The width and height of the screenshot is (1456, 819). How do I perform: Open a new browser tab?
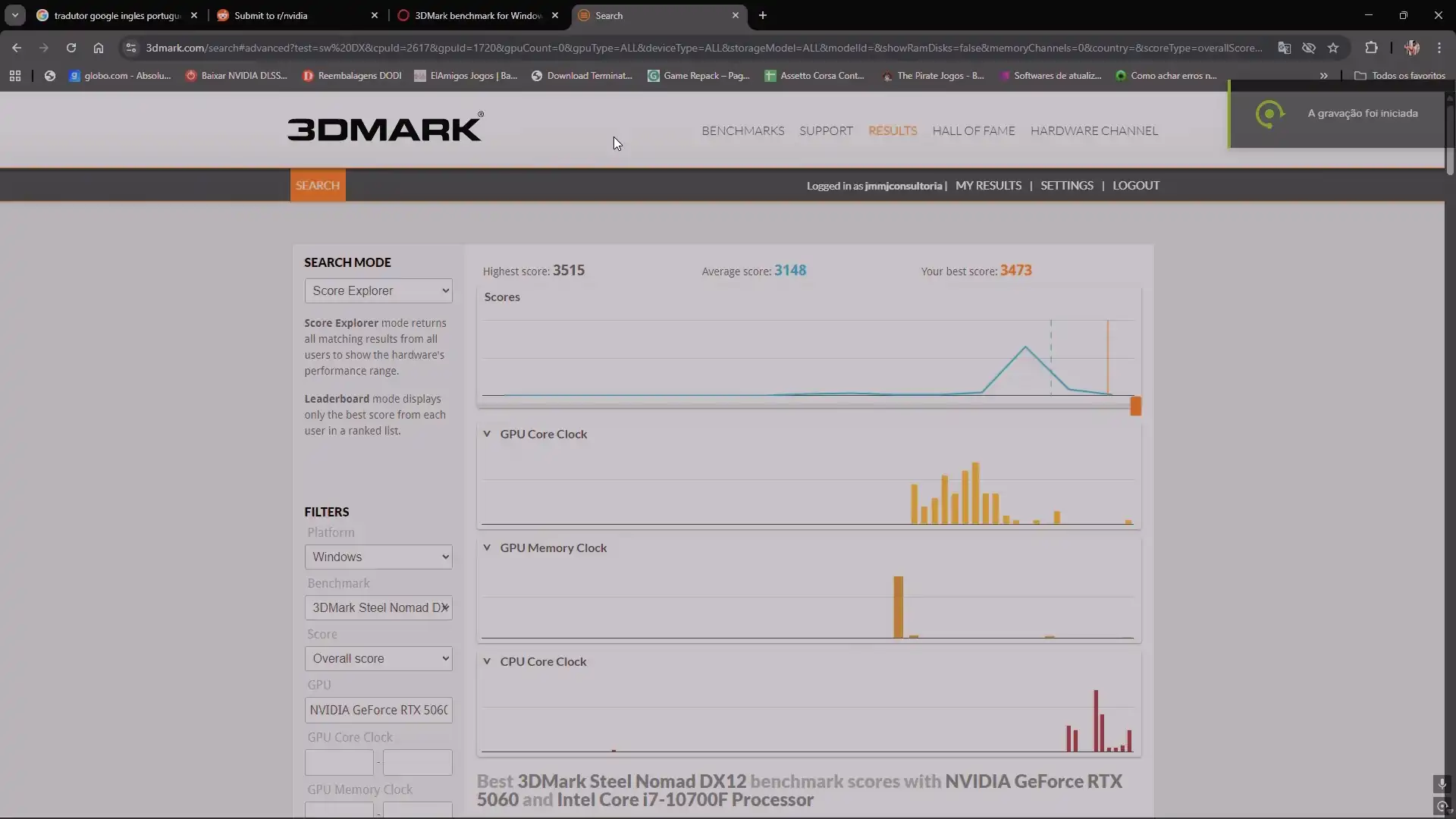click(x=763, y=15)
